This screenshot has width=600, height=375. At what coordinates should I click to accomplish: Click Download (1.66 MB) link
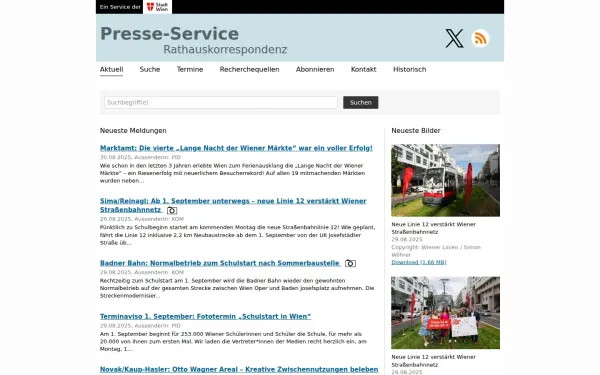coord(419,262)
